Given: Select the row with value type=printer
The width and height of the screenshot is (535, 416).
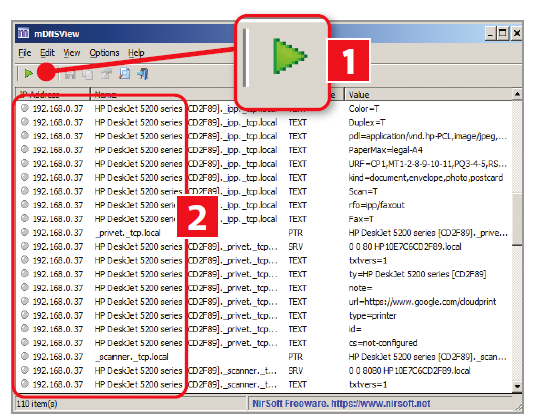Looking at the screenshot, I should point(263,316).
